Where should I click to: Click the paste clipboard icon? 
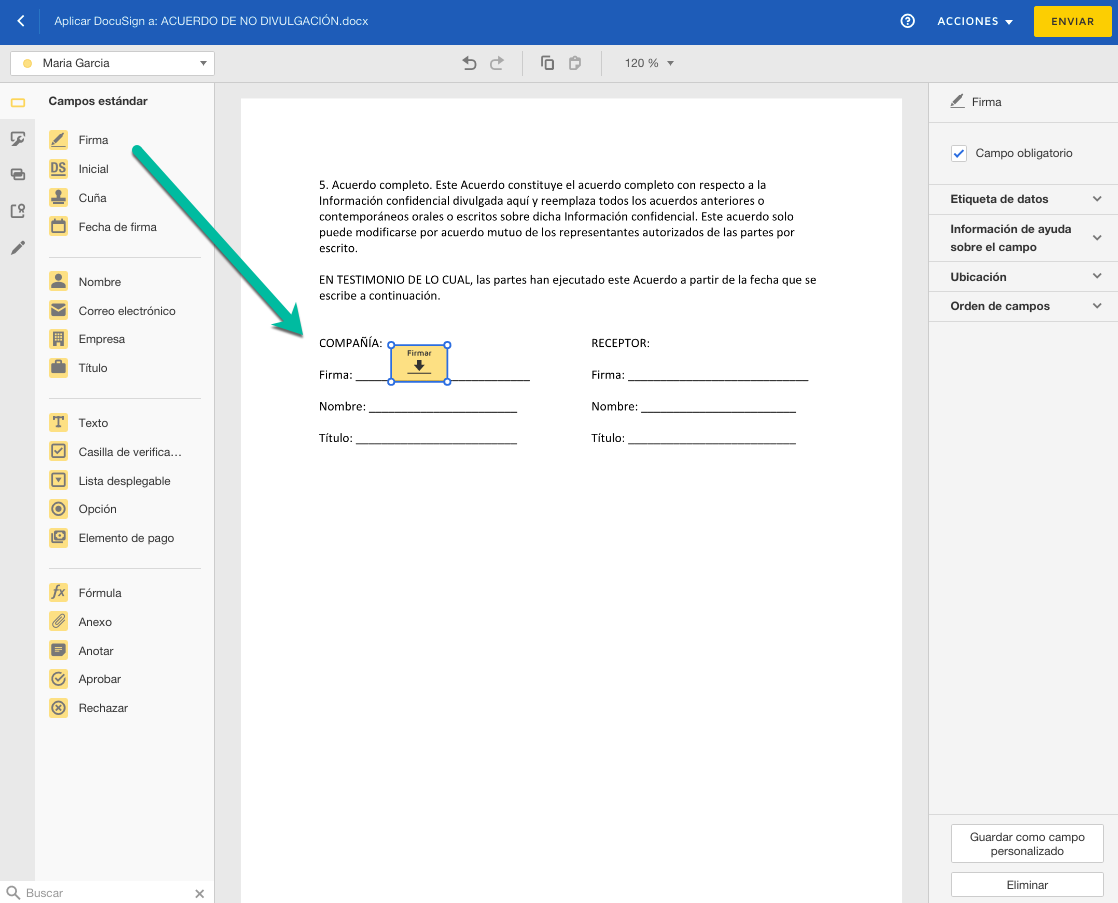[x=575, y=63]
